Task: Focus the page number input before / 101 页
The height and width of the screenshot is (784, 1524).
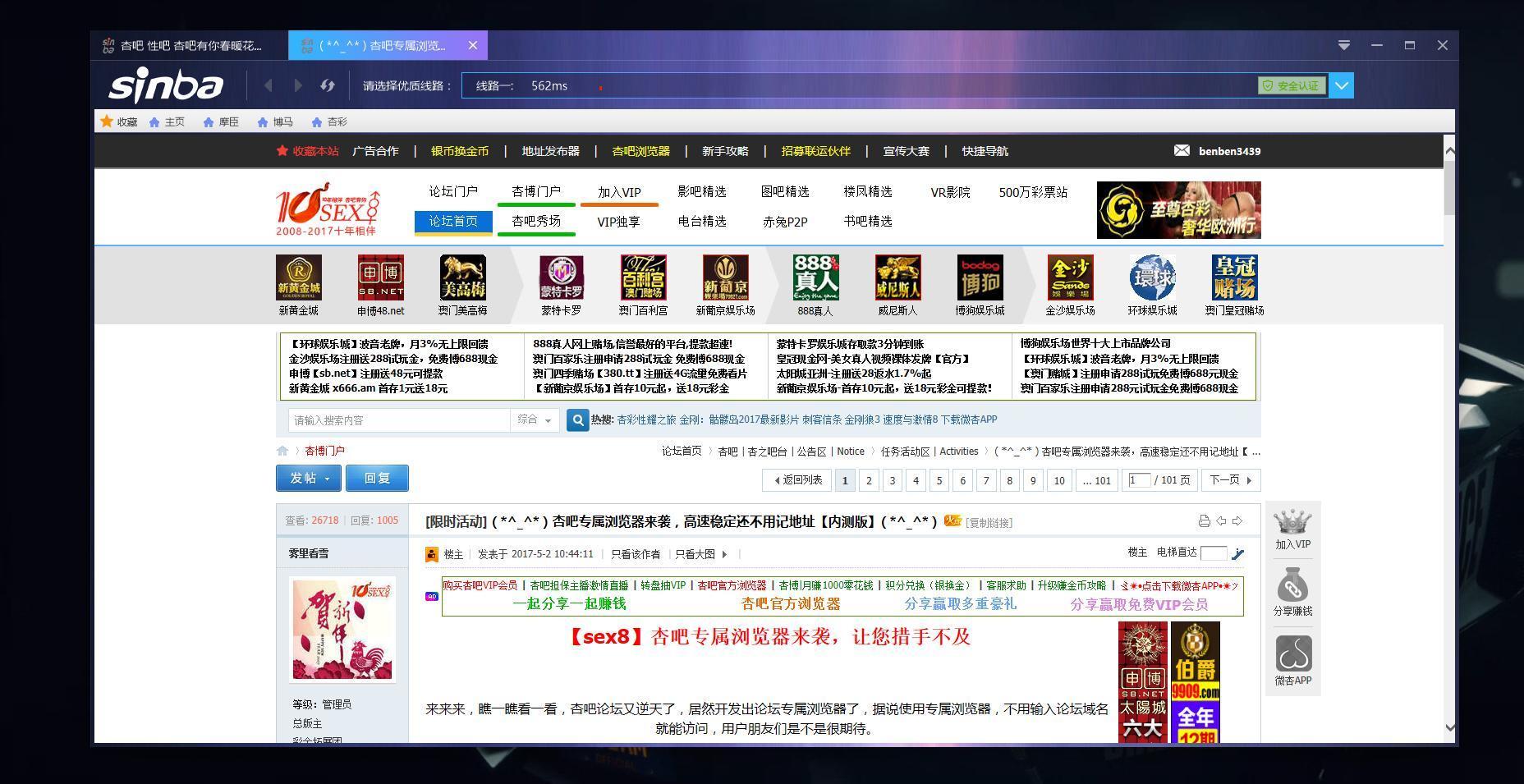Action: [x=1140, y=479]
